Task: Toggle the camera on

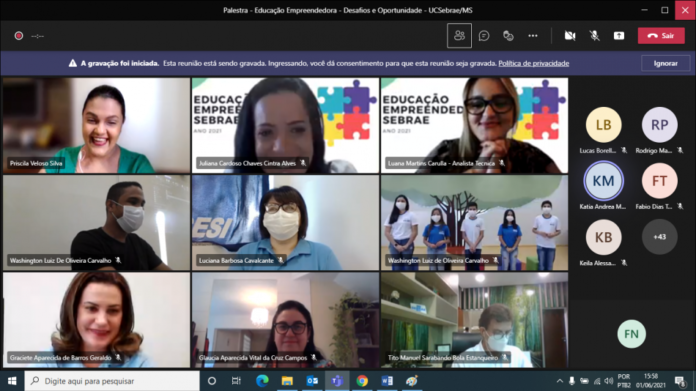Action: [570, 36]
